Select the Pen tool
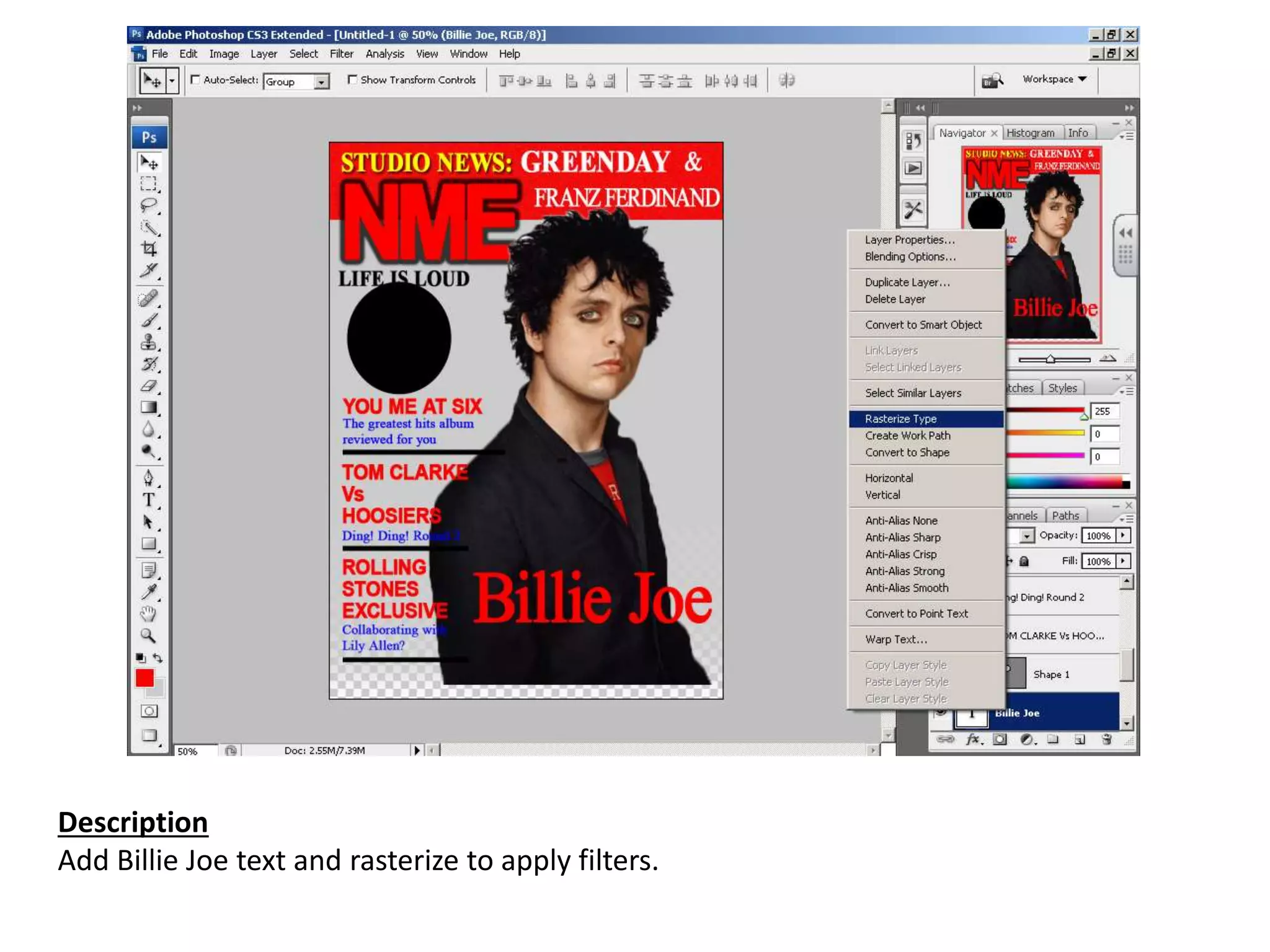This screenshot has height=952, width=1270. pos(149,478)
